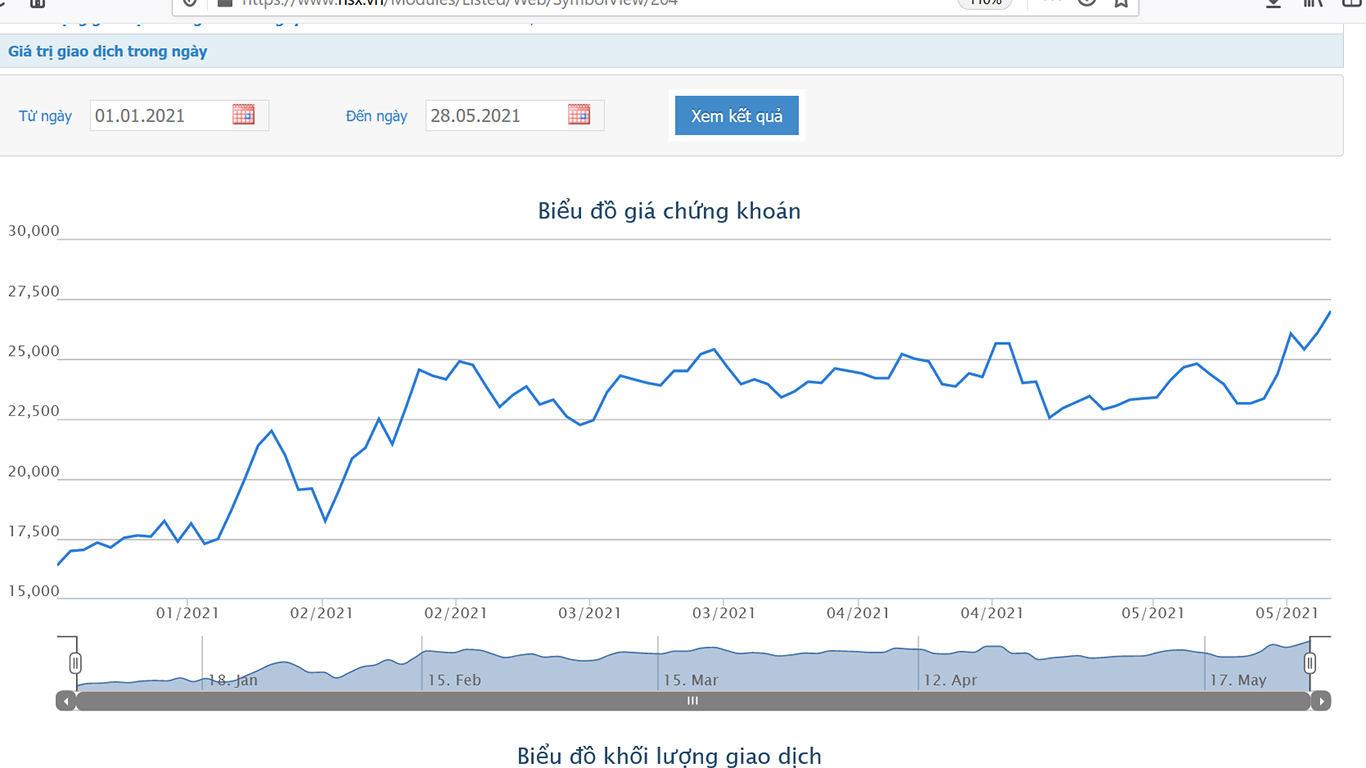The image size is (1366, 768).
Task: Open the Từ ngày calendar picker icon
Action: click(243, 115)
